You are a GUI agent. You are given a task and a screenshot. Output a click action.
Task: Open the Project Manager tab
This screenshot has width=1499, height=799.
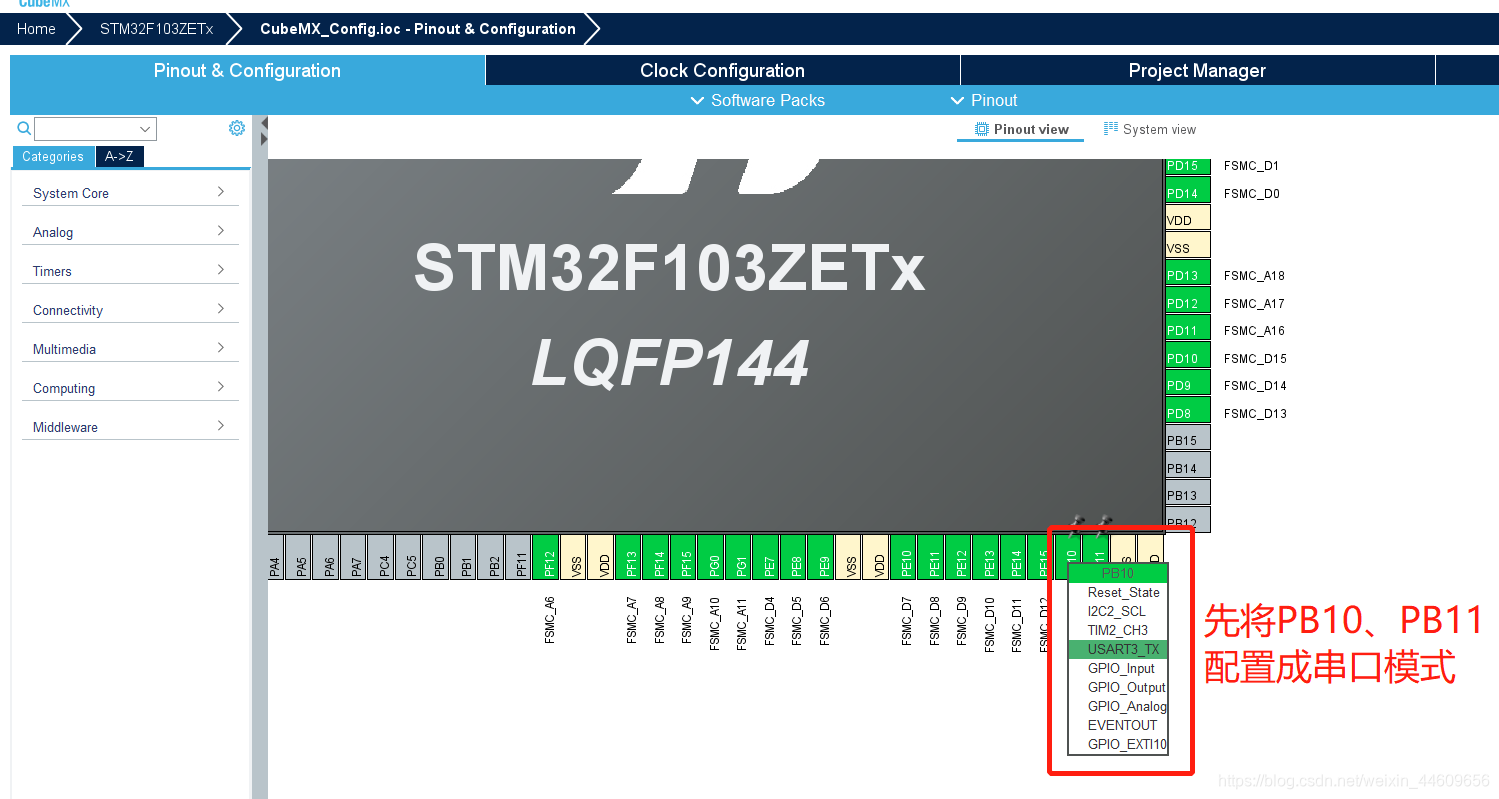(x=1197, y=70)
